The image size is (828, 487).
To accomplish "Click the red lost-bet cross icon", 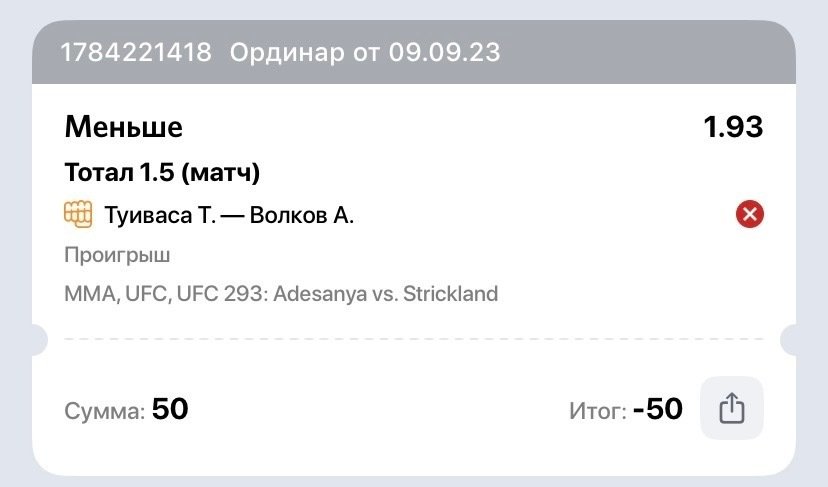I will pos(749,214).
